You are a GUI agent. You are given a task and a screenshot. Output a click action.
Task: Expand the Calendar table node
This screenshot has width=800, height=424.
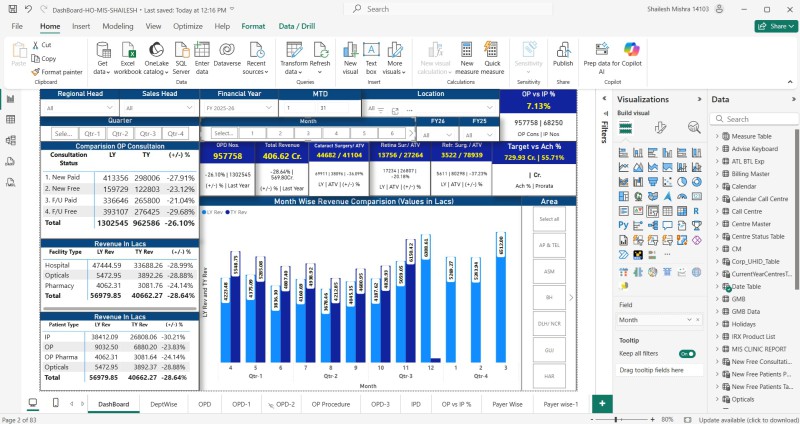pyautogui.click(x=716, y=186)
